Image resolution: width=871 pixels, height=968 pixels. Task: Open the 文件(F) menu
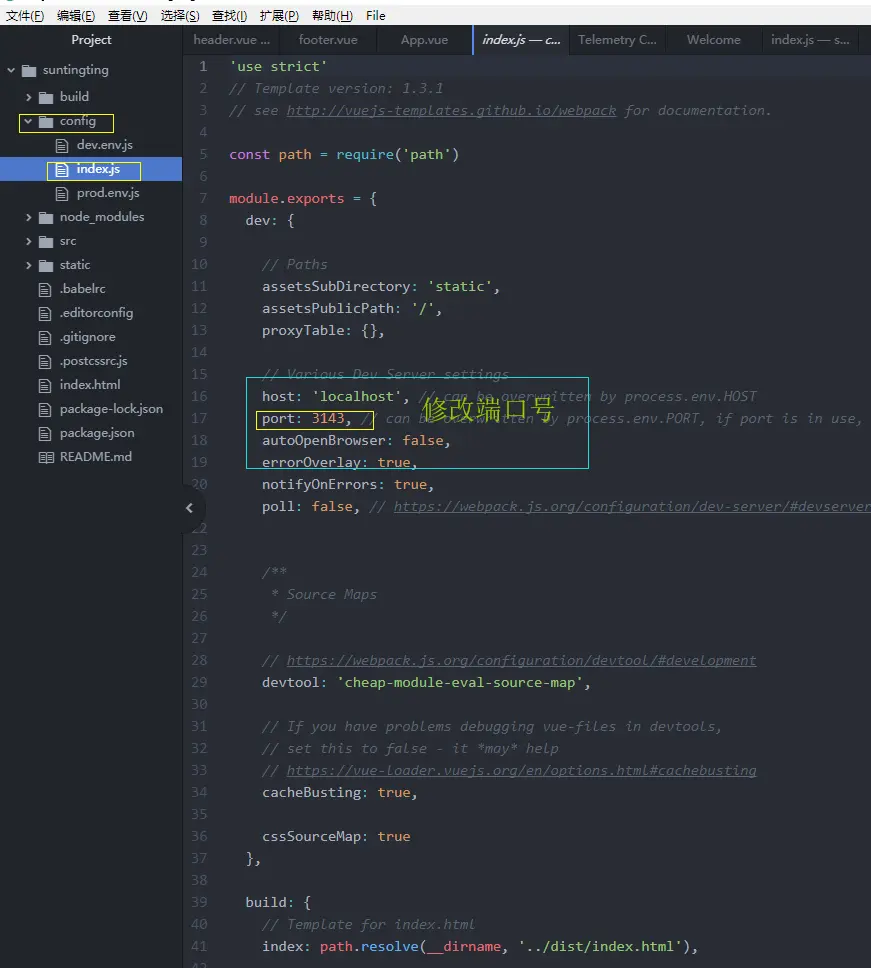[25, 16]
